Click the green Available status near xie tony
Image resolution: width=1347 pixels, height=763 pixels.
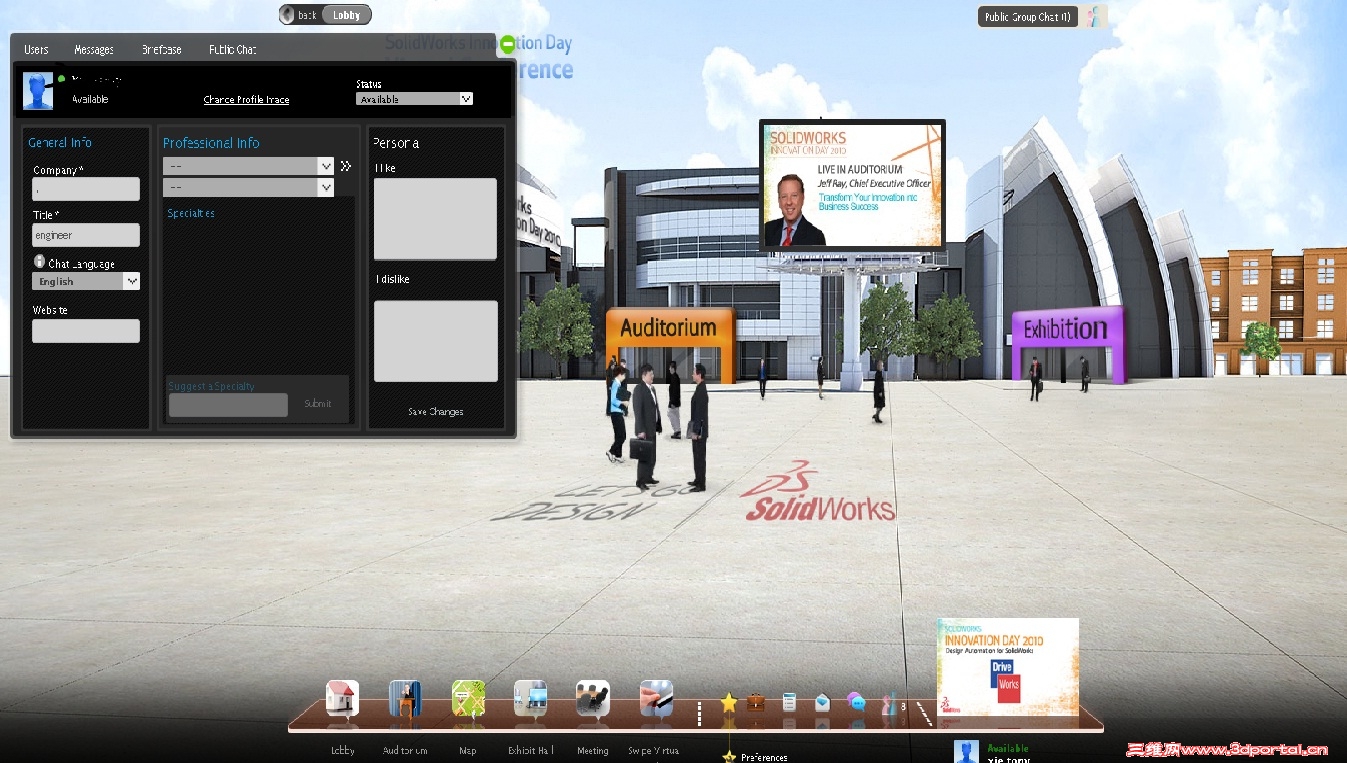click(x=1008, y=748)
